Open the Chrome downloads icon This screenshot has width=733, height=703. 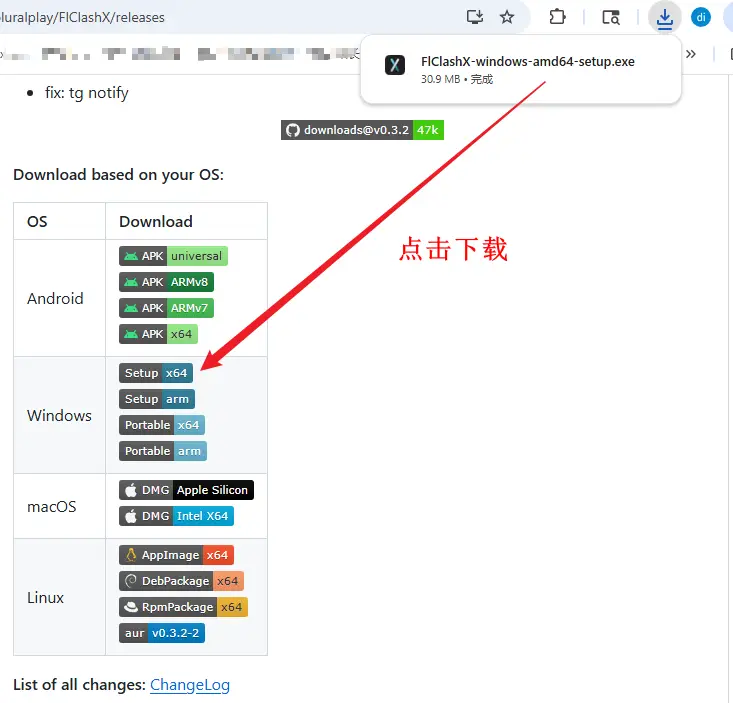pyautogui.click(x=664, y=17)
